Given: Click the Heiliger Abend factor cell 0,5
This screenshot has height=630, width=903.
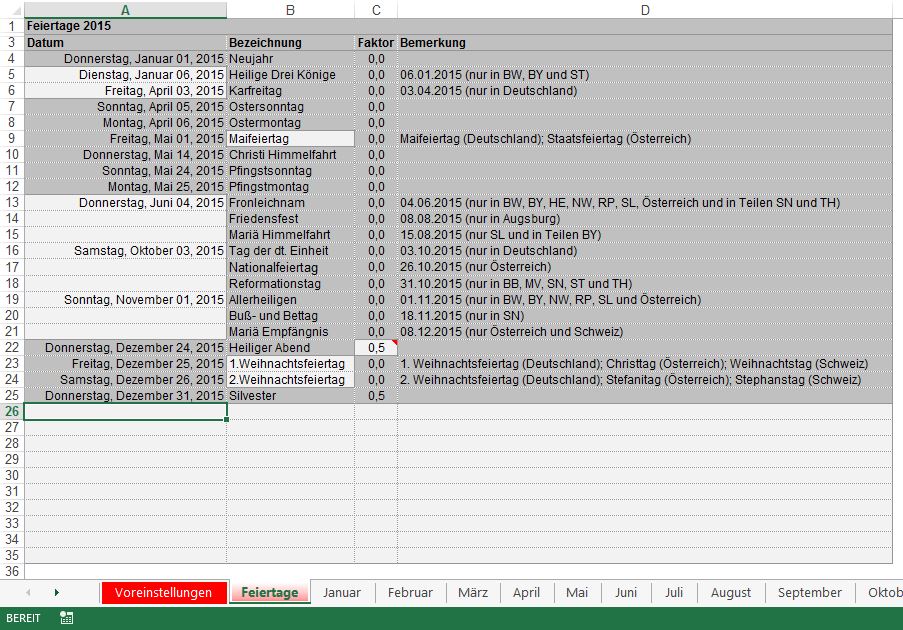Looking at the screenshot, I should pos(375,347).
